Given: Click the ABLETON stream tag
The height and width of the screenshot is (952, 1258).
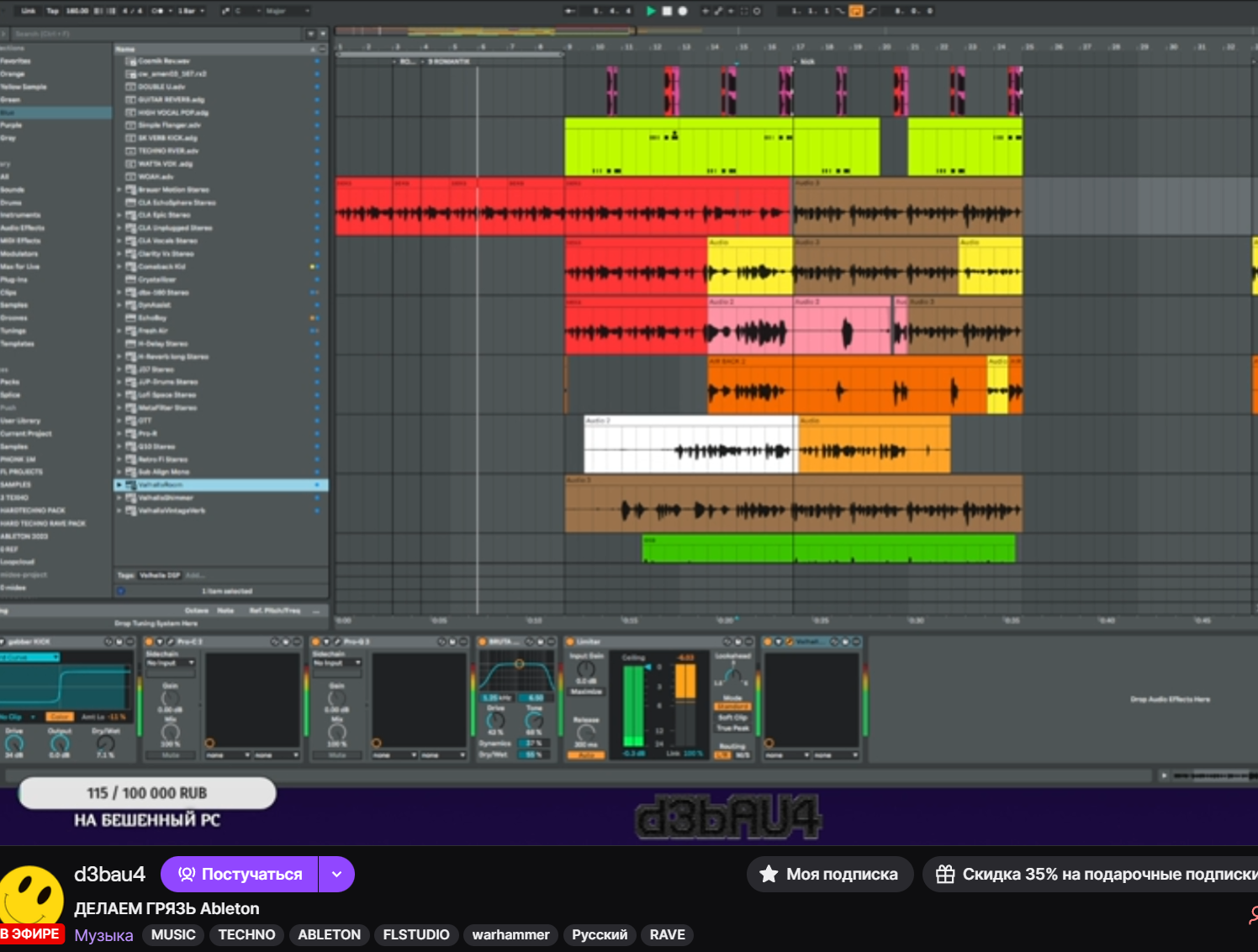Looking at the screenshot, I should [x=329, y=935].
